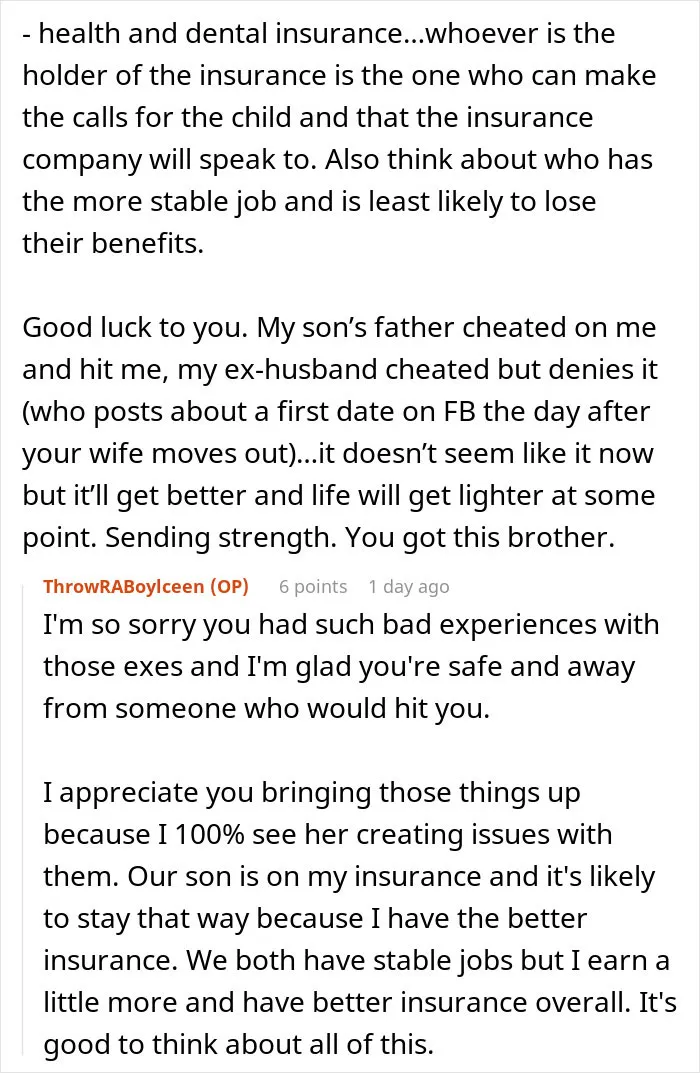Click the reply line starting 'I'm so sorry you had'
Screen dimensions: 700x1073
351,624
